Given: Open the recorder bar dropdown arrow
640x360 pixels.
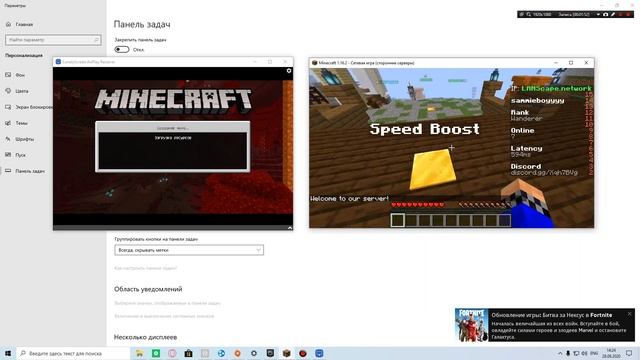Looking at the screenshot, I should click(x=598, y=14).
